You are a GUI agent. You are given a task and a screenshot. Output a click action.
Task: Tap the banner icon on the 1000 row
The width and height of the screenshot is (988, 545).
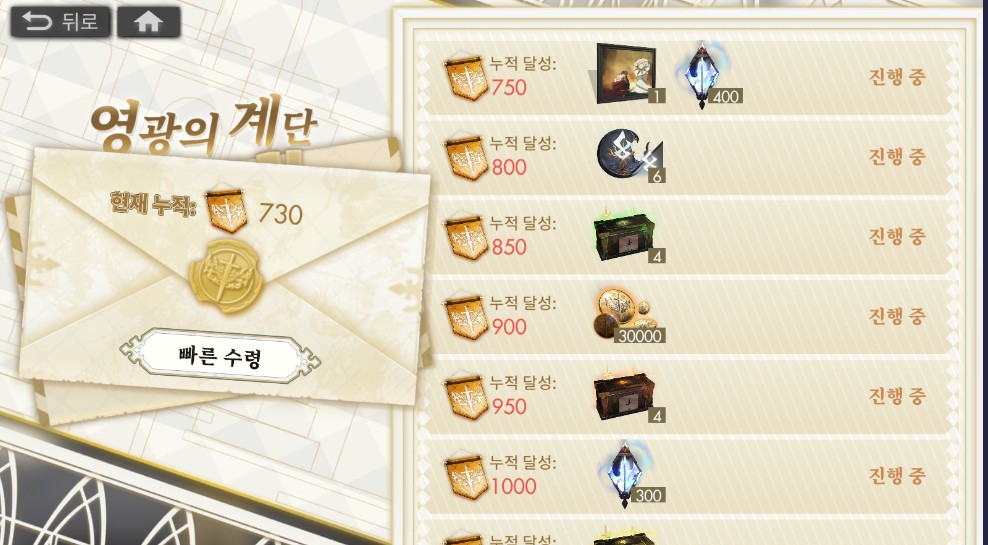click(466, 477)
